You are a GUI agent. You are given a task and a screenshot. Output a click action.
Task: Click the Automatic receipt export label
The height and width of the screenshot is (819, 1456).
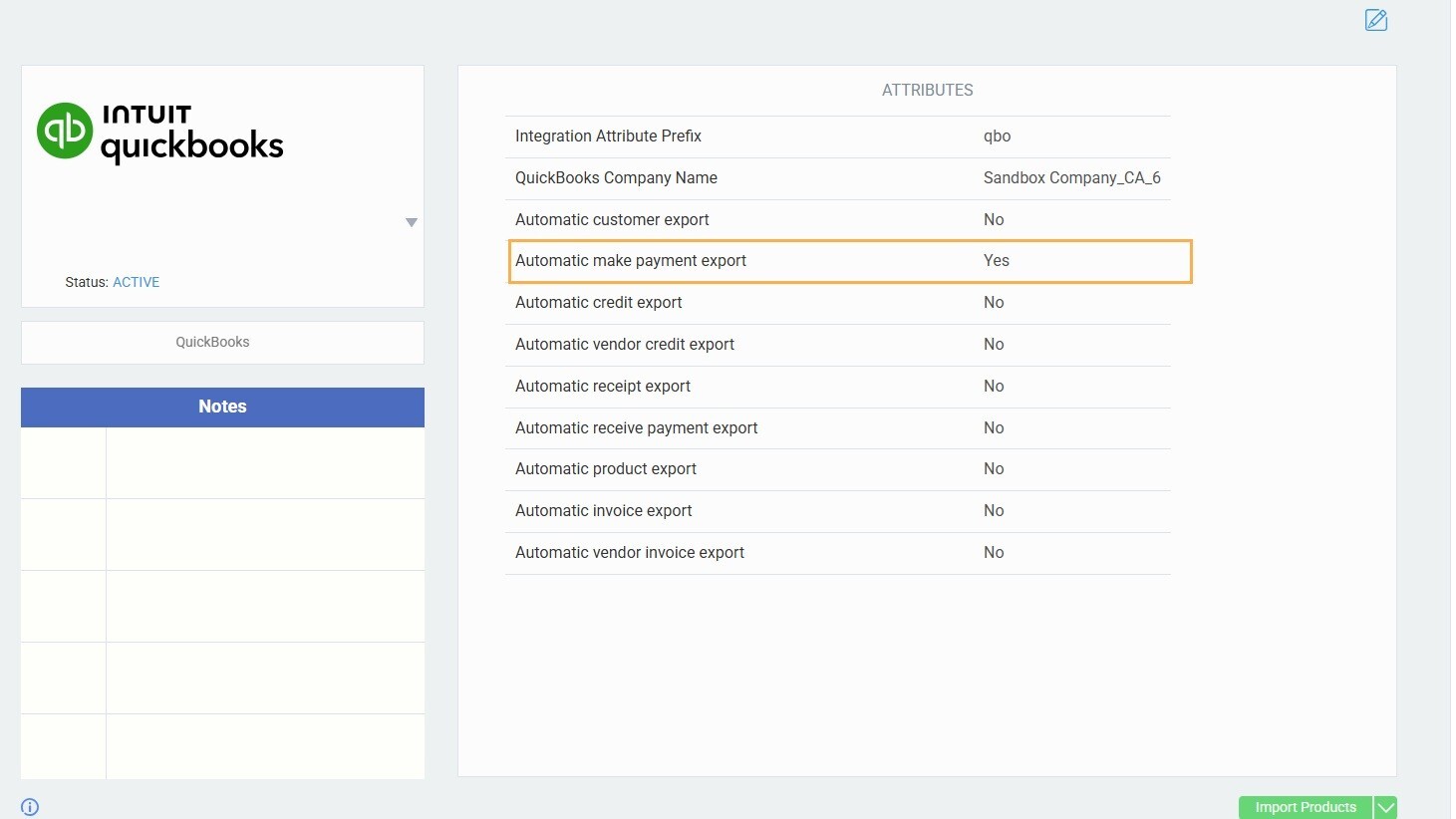[x=602, y=386]
